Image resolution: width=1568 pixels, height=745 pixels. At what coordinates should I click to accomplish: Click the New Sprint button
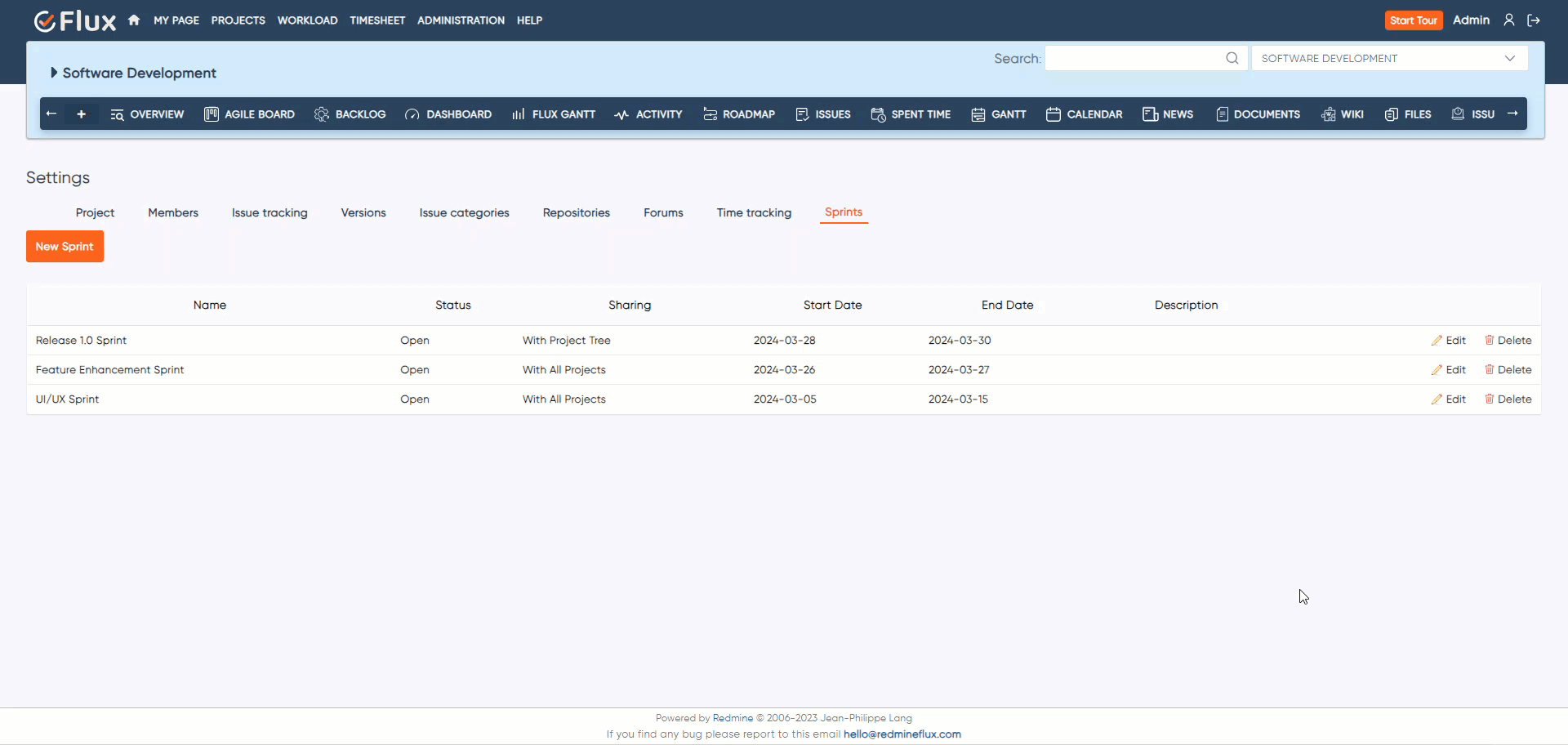point(65,246)
